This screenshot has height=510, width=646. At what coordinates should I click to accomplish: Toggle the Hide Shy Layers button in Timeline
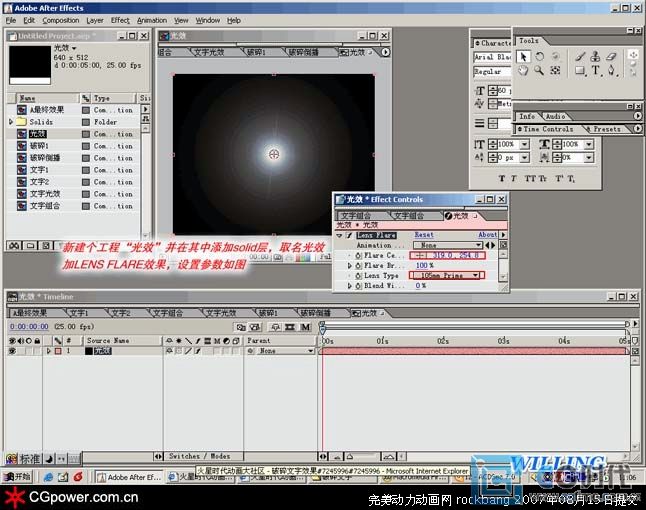click(275, 327)
